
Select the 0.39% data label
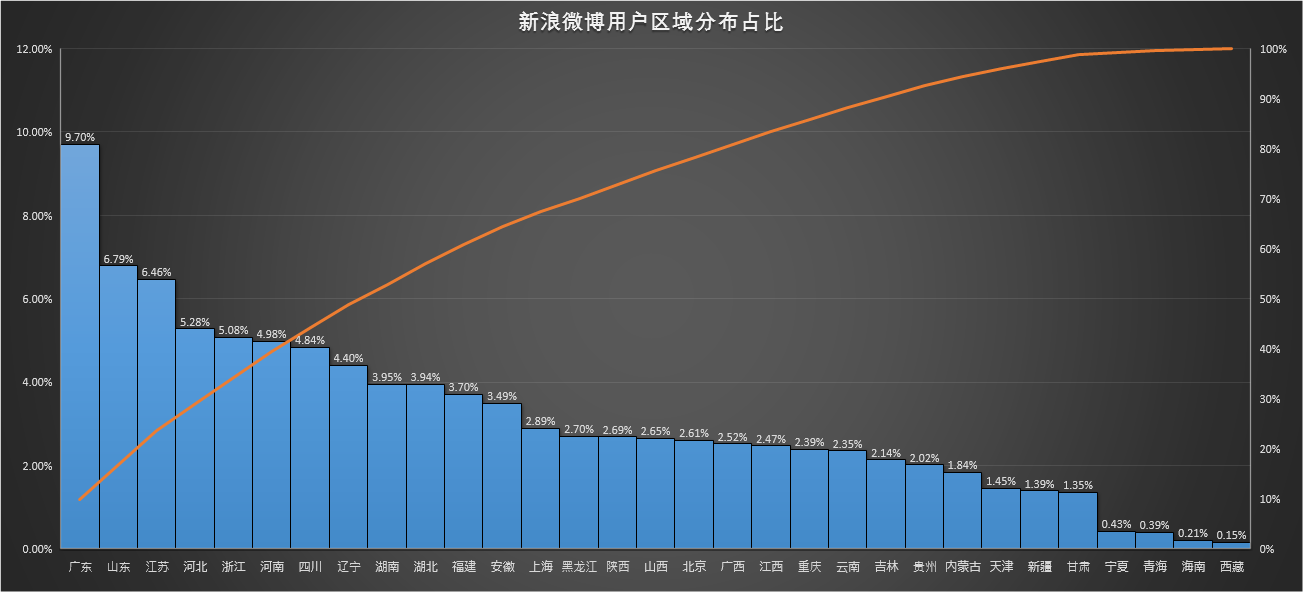pyautogui.click(x=1155, y=526)
